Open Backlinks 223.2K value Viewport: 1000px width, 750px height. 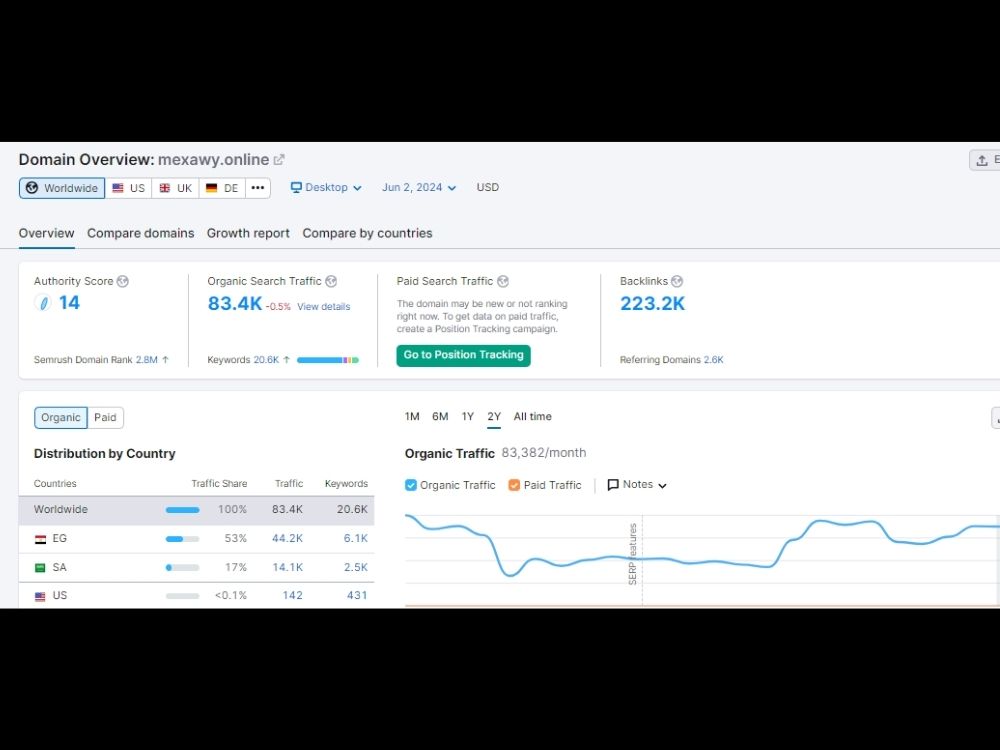tap(652, 304)
